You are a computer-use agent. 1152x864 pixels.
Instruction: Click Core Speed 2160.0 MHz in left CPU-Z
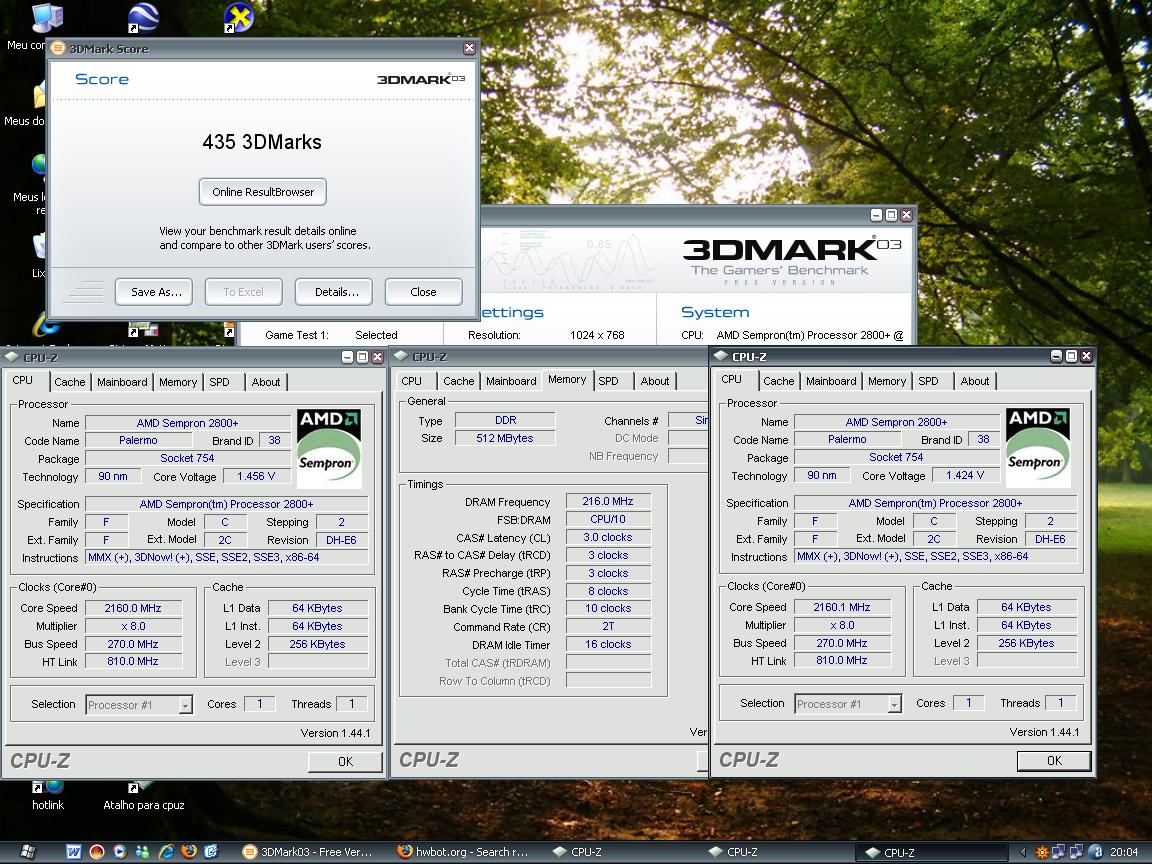tap(133, 608)
